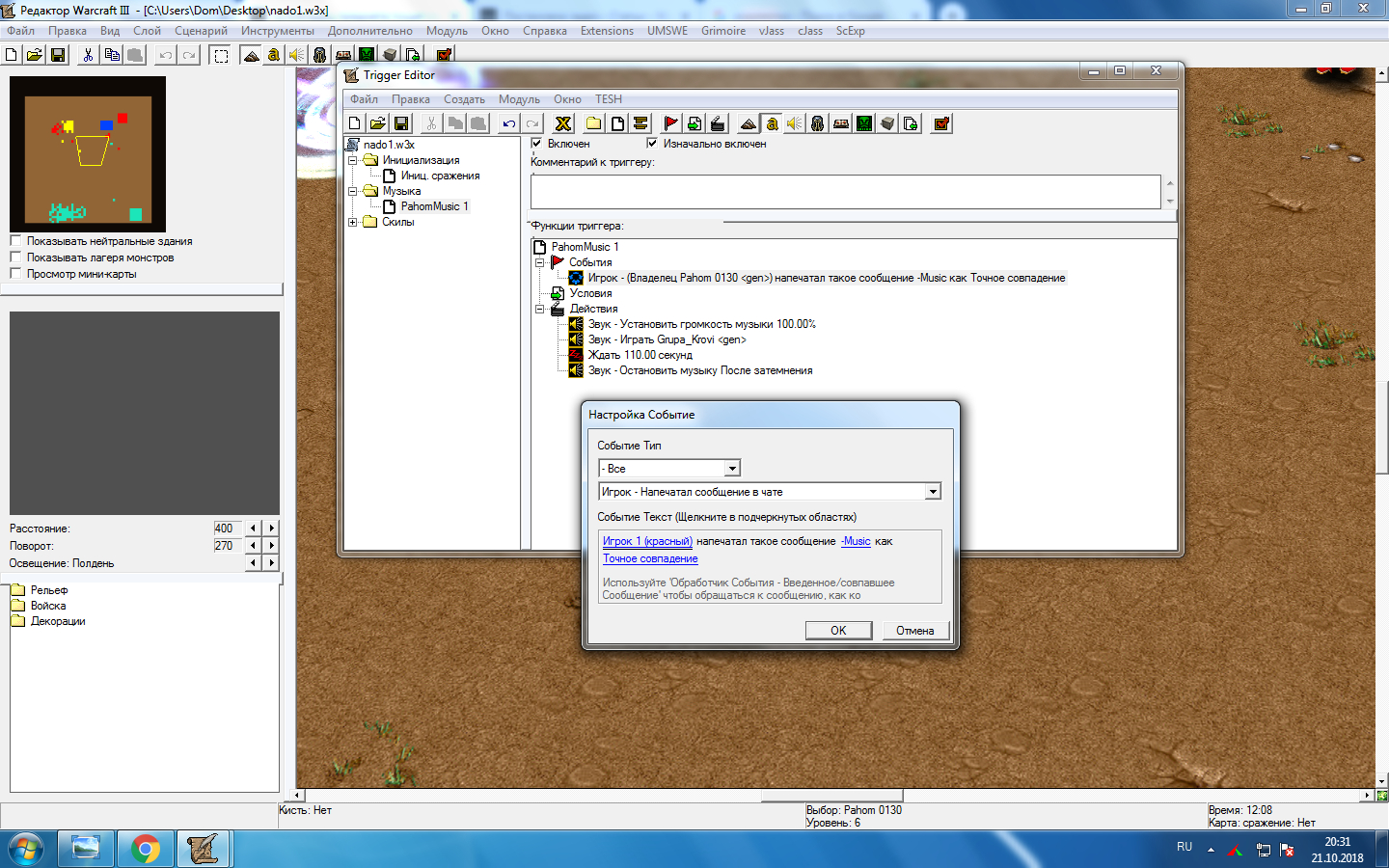1389x868 pixels.
Task: Open Правка menu in Trigger Editor
Action: coord(411,99)
